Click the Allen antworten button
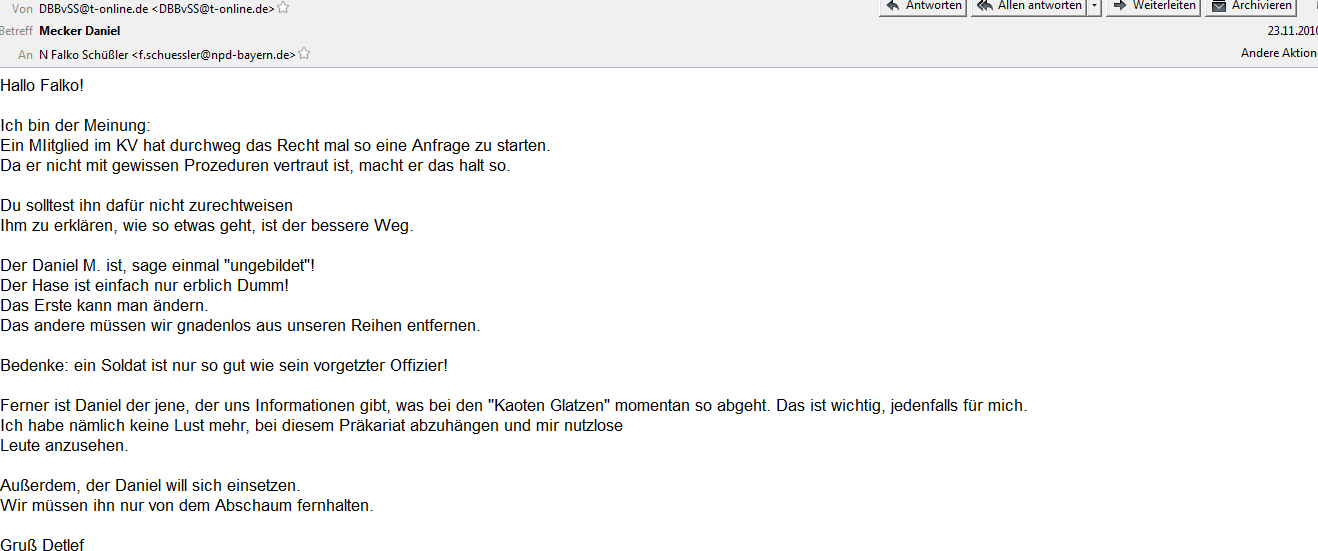Viewport: 1318px width, 551px height. click(1029, 6)
